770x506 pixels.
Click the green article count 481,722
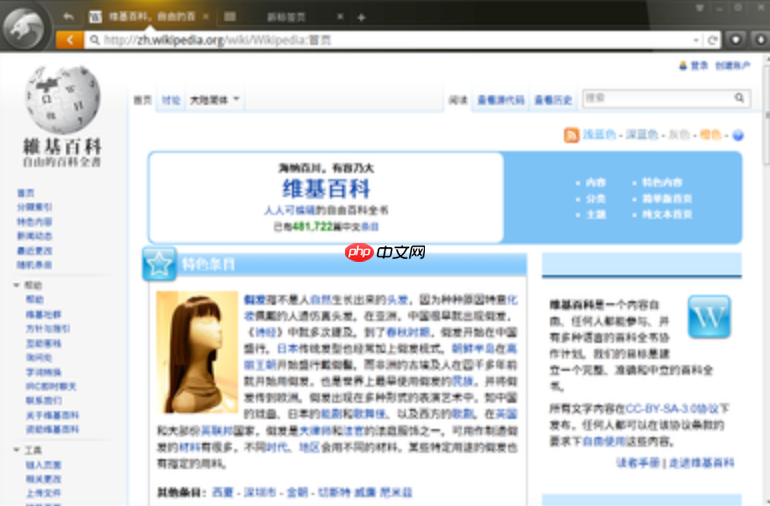pyautogui.click(x=313, y=226)
